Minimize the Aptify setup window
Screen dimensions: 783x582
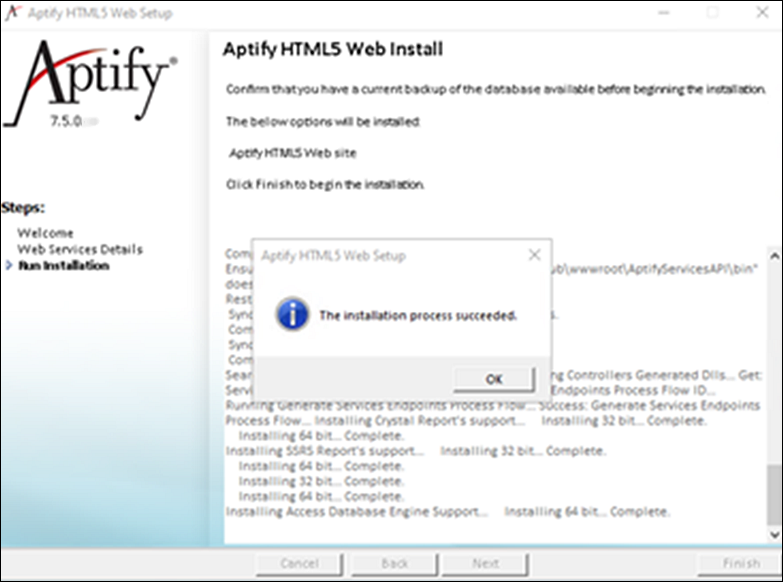(663, 12)
